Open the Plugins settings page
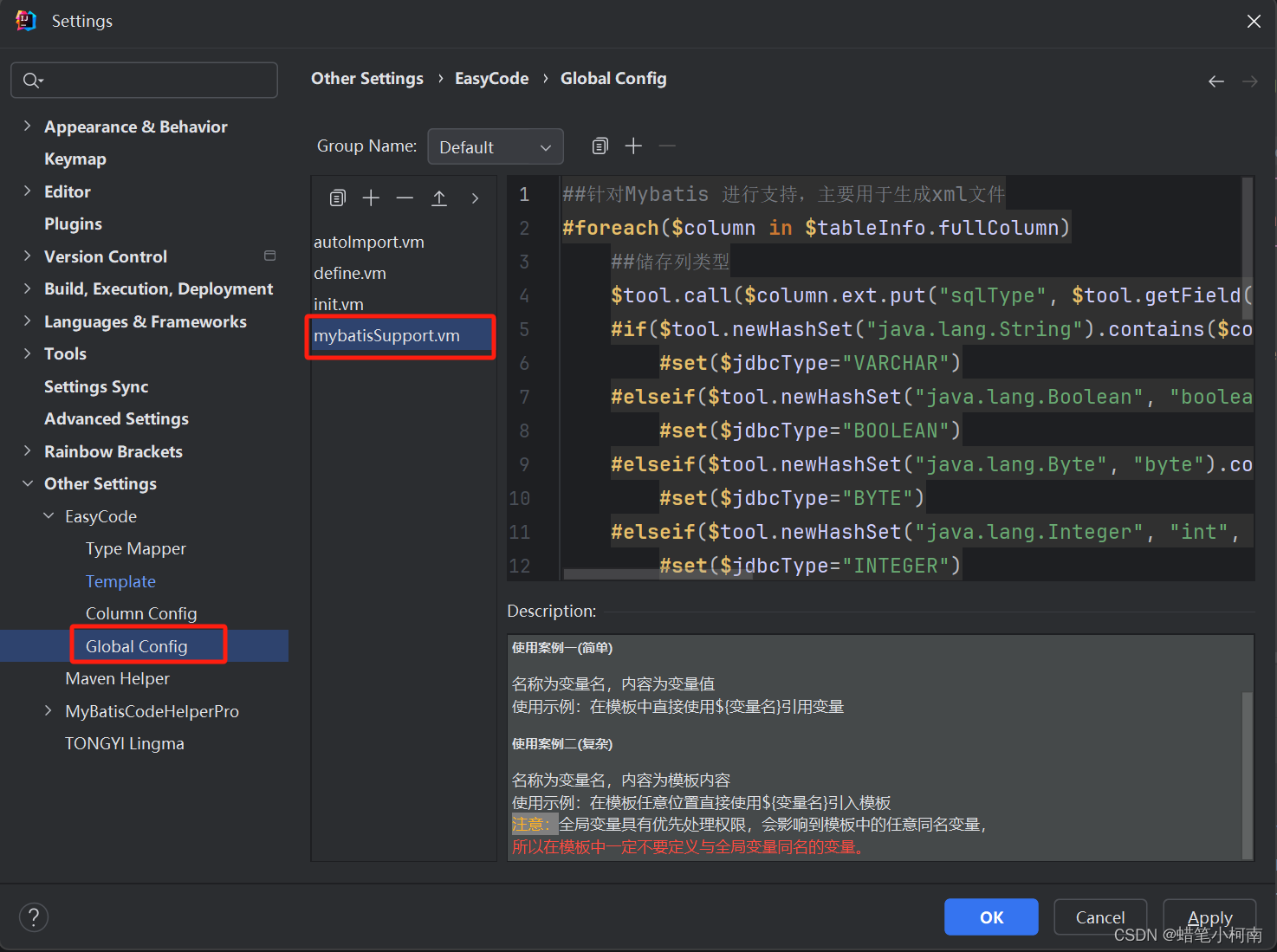The image size is (1277, 952). click(x=73, y=223)
